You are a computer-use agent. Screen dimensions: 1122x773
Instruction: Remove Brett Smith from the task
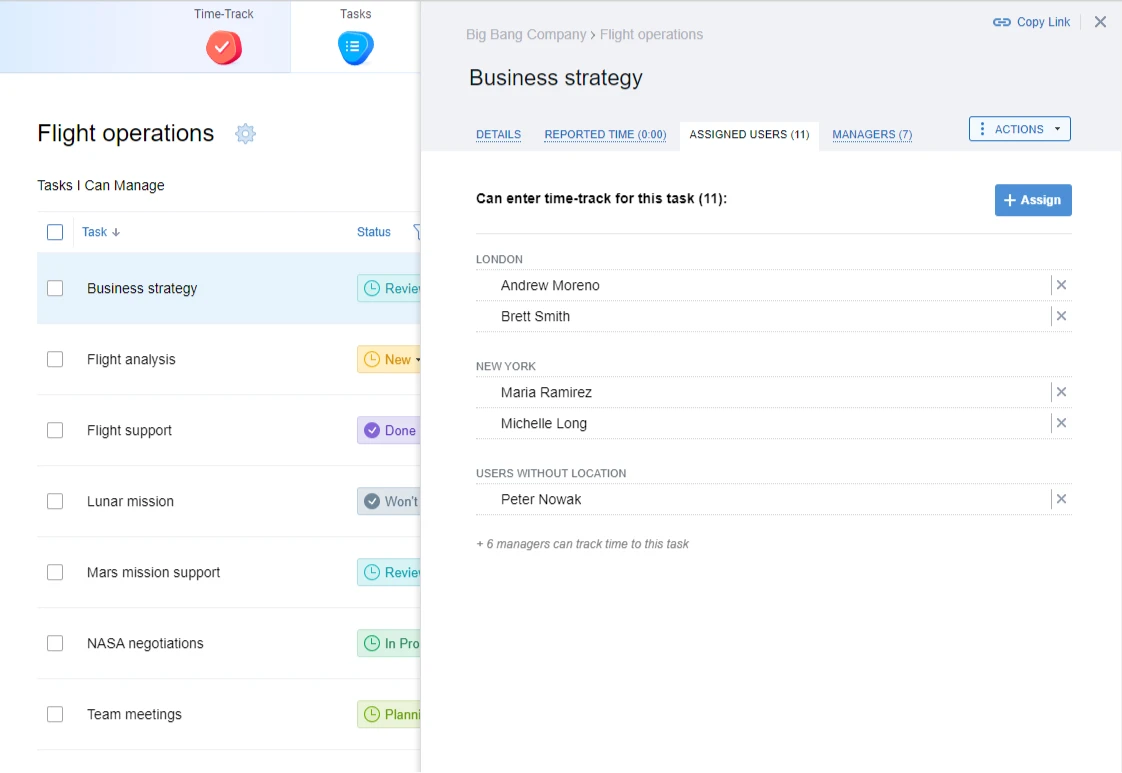coord(1061,317)
